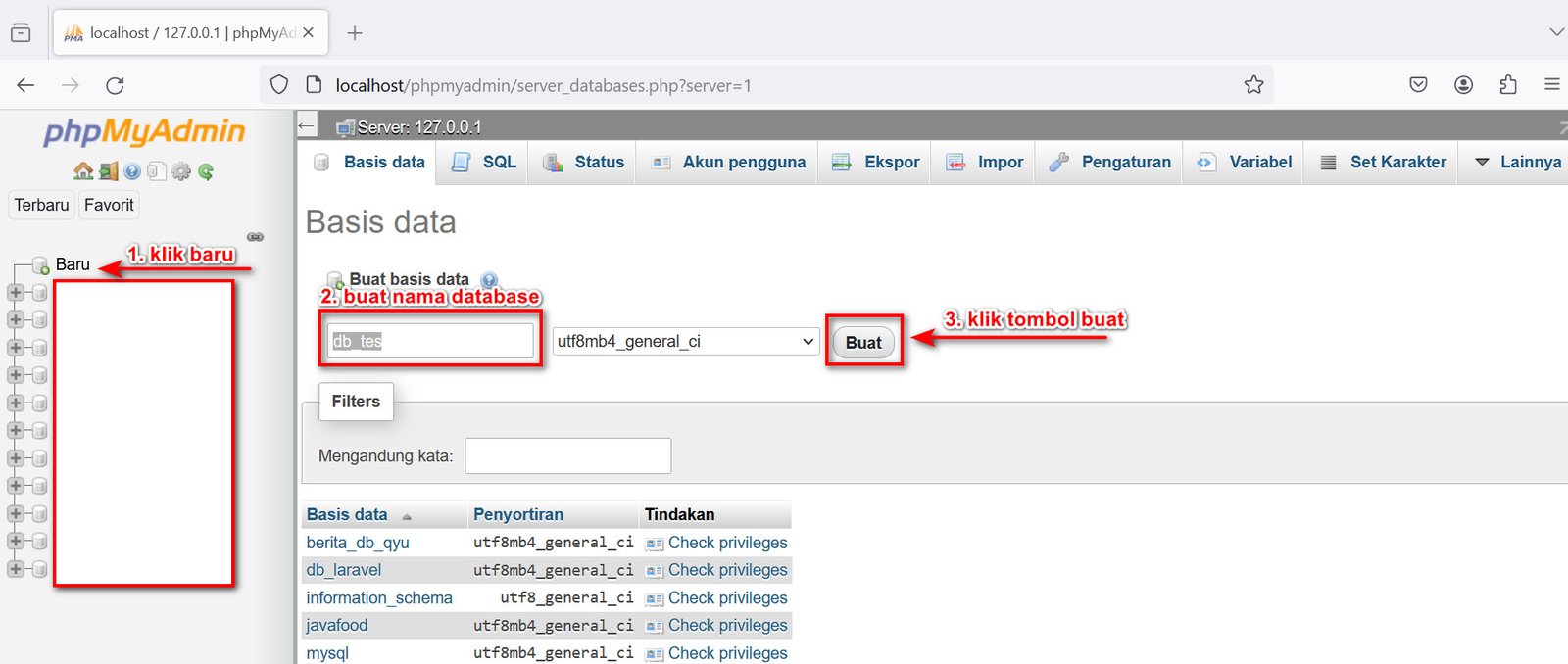Expand the list all tabs chevron
Viewport: 1568px width, 664px height.
click(1556, 32)
